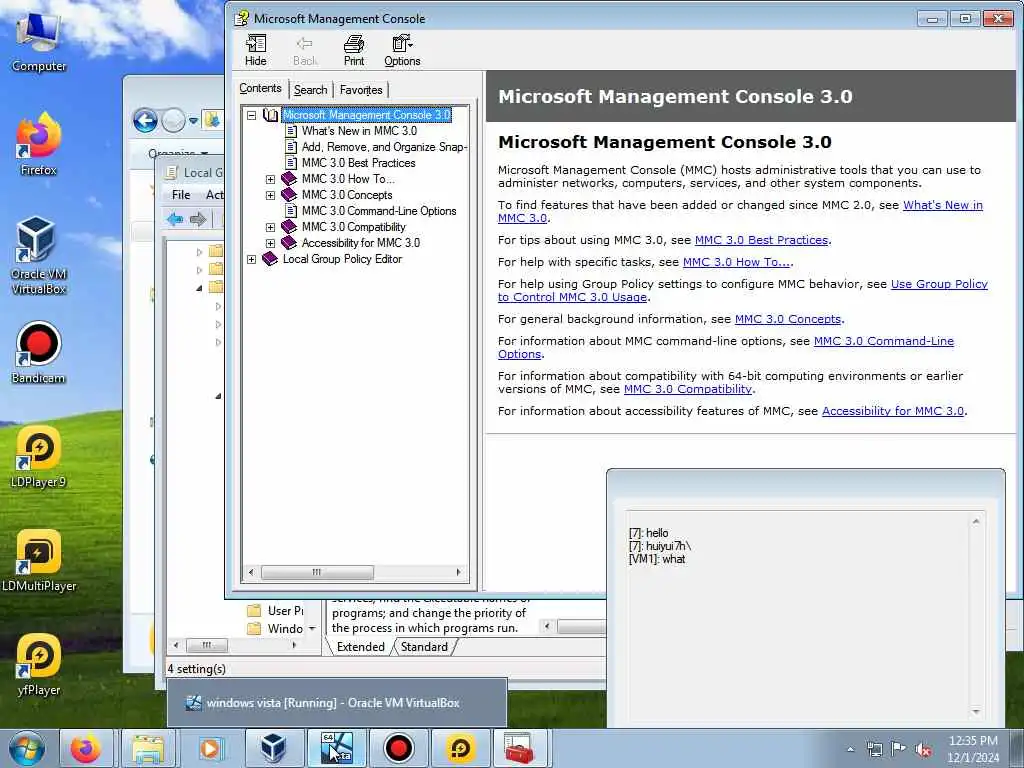Select Add, Remove, and Organize Snap- topic

384,147
